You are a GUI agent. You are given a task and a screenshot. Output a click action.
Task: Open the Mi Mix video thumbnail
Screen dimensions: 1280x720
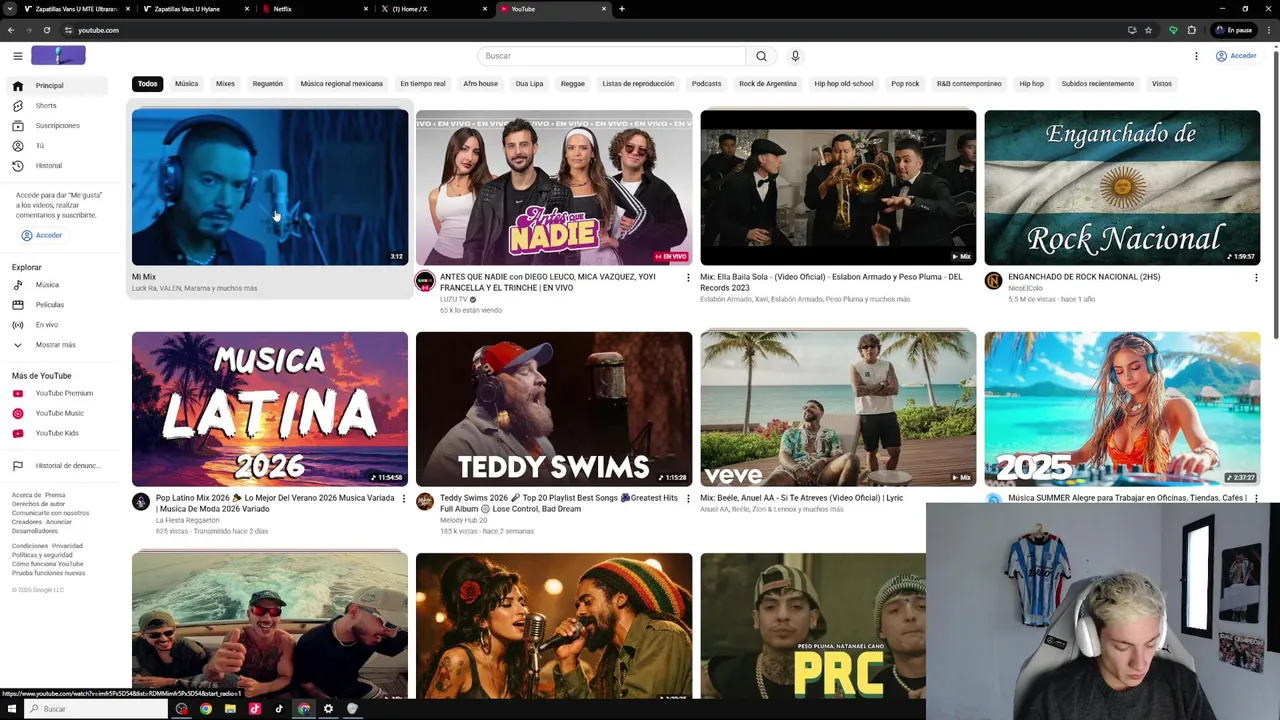click(x=270, y=187)
